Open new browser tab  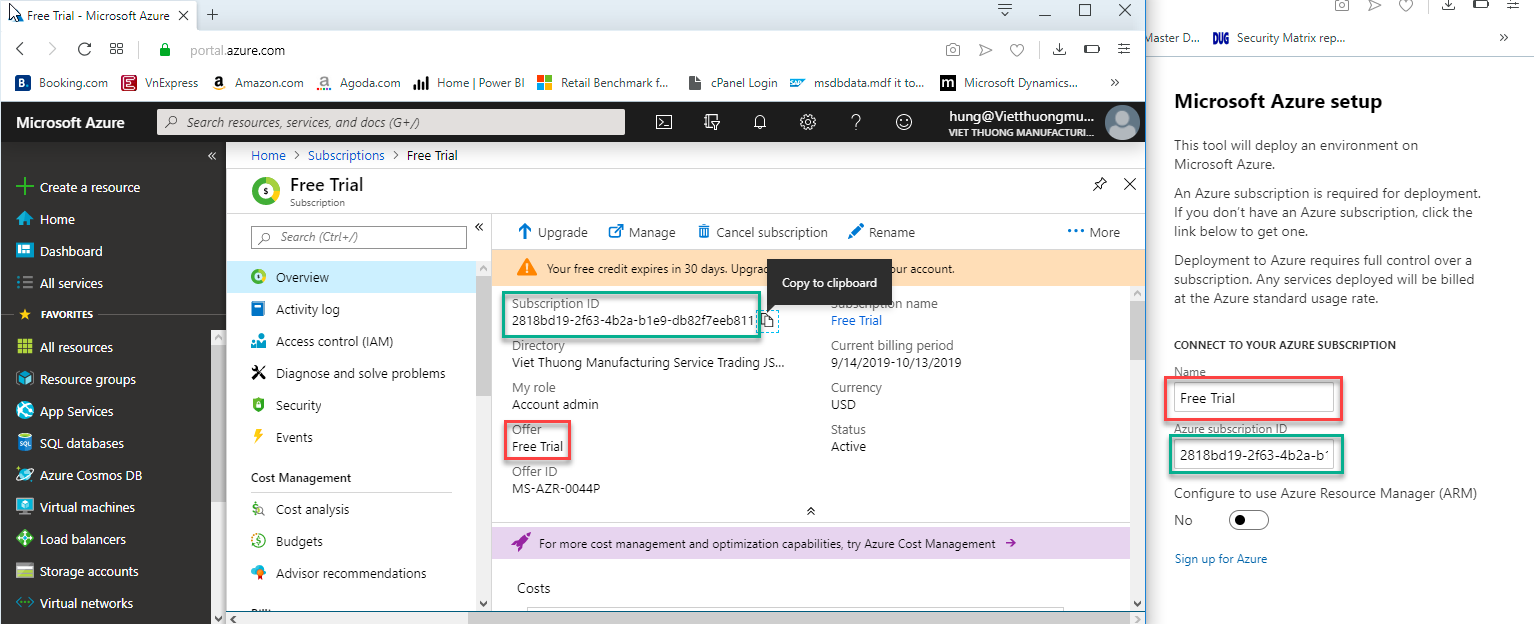point(212,14)
